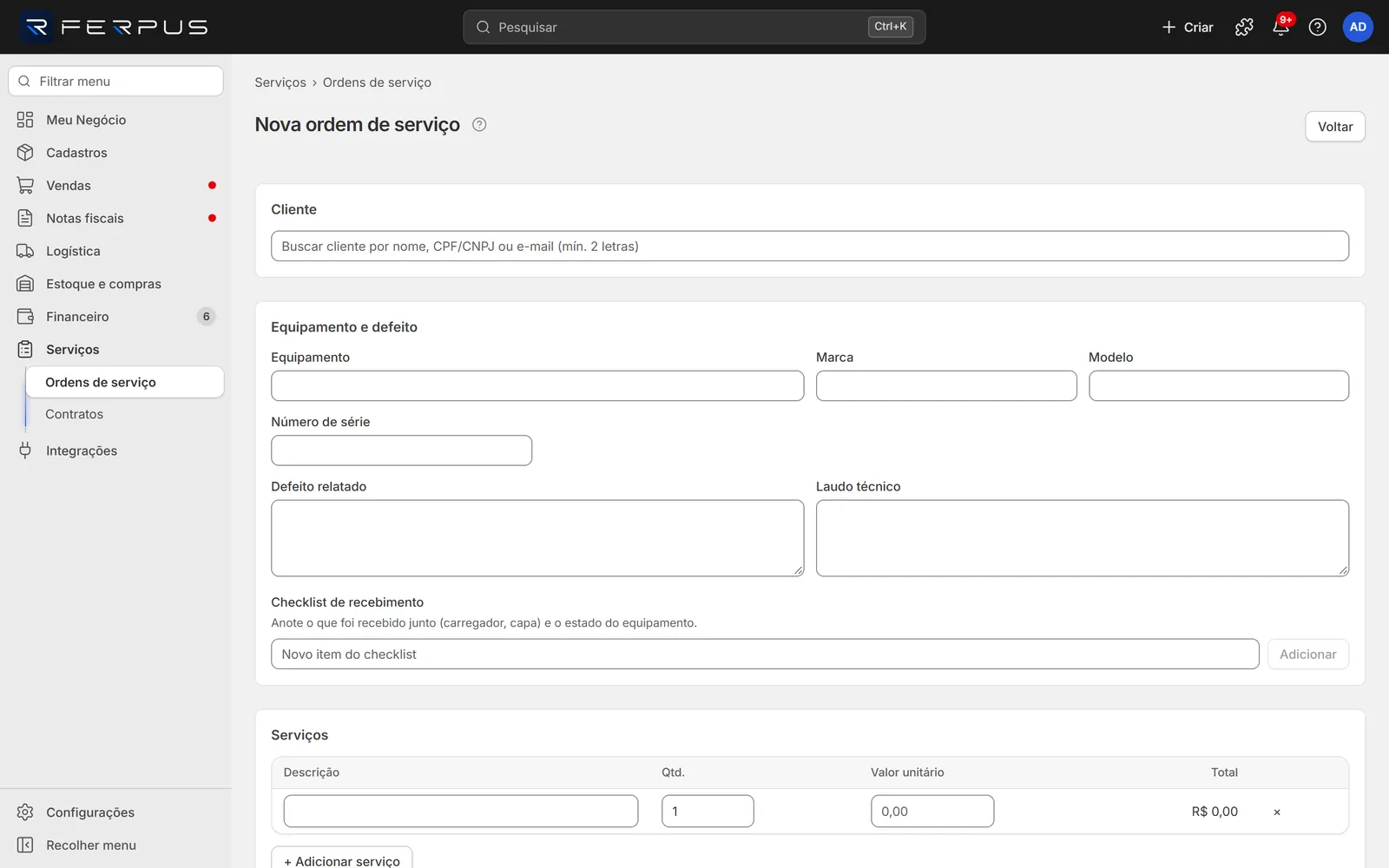This screenshot has height=868, width=1389.
Task: Open the Logística menu item
Action: 115,251
